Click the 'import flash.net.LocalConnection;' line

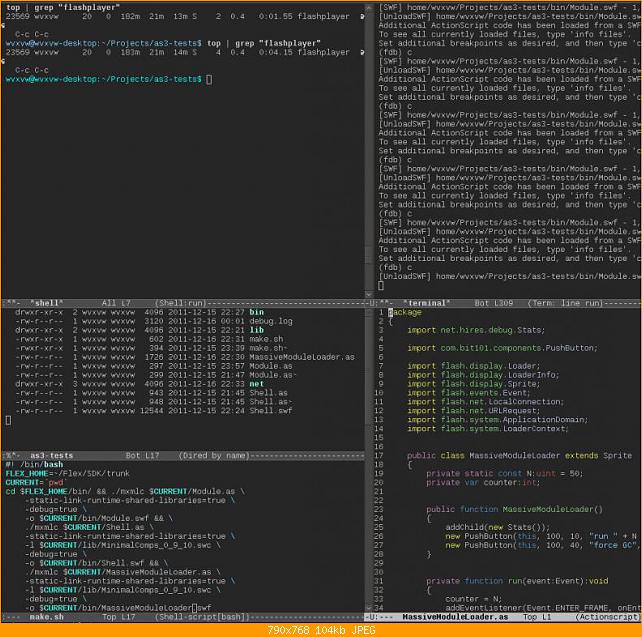coord(486,402)
